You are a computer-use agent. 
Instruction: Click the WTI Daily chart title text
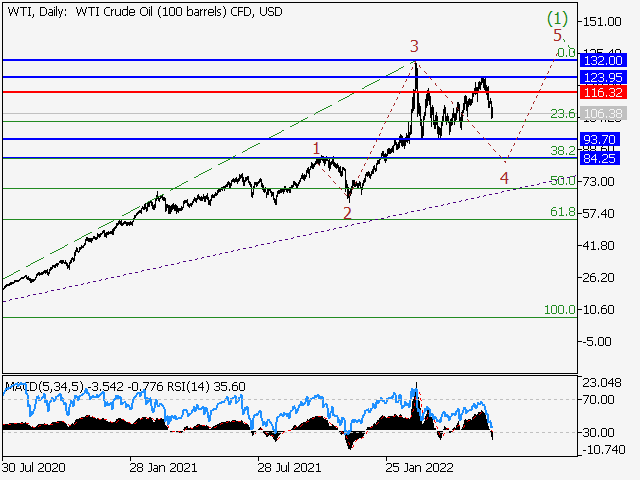tap(145, 12)
